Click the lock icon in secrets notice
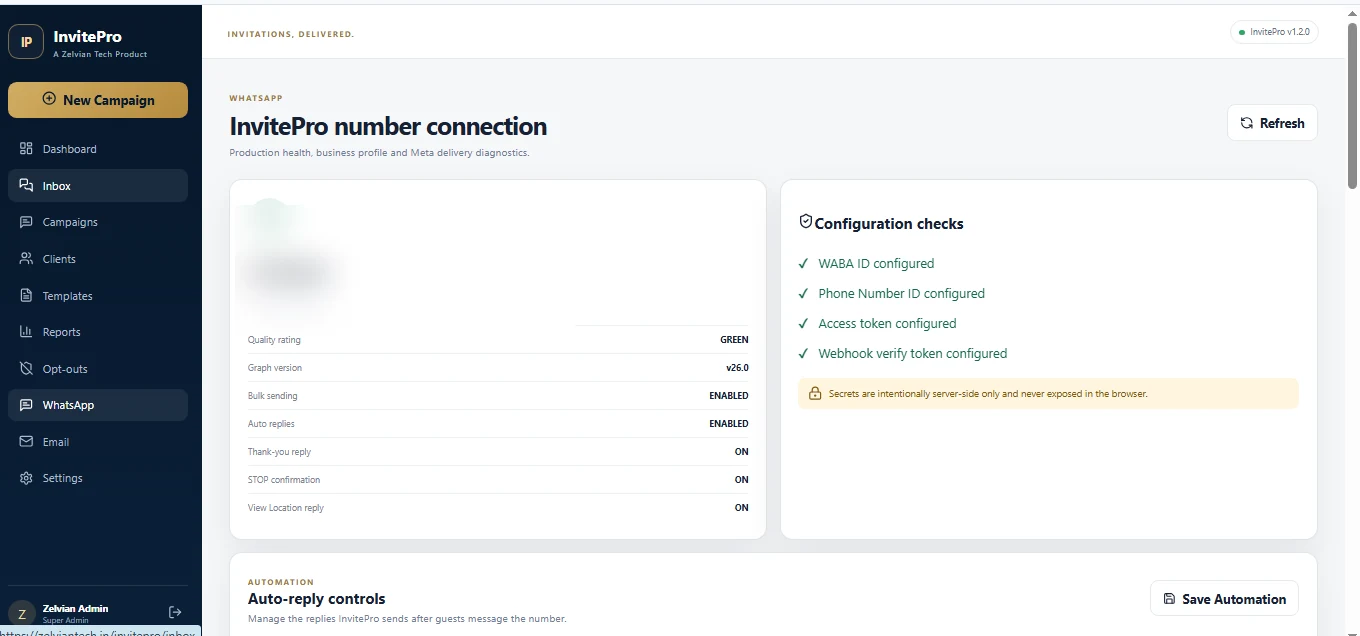1360x636 pixels. pyautogui.click(x=815, y=394)
